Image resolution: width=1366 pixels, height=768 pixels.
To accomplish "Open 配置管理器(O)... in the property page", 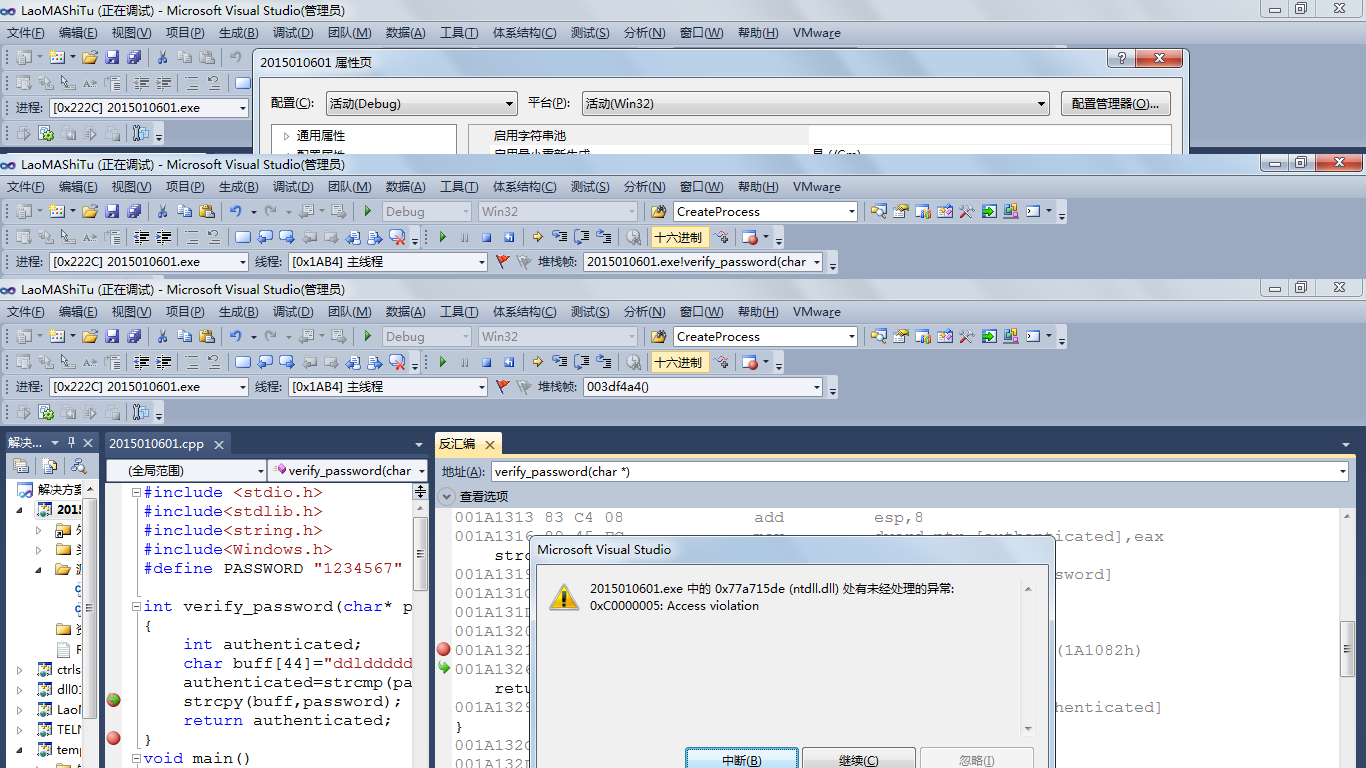I will [1116, 103].
